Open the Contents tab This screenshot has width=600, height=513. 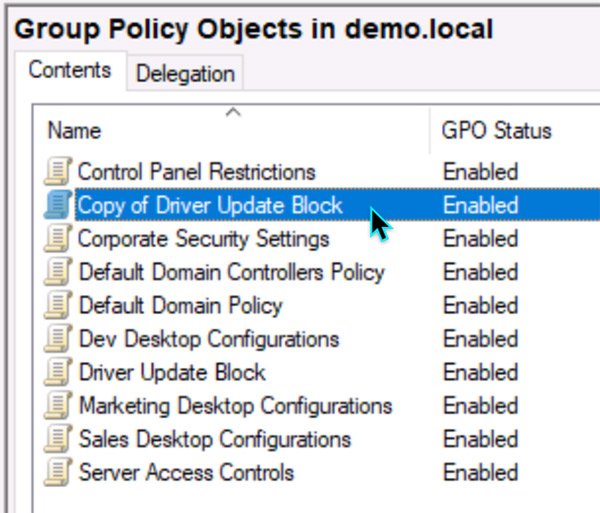[x=69, y=70]
